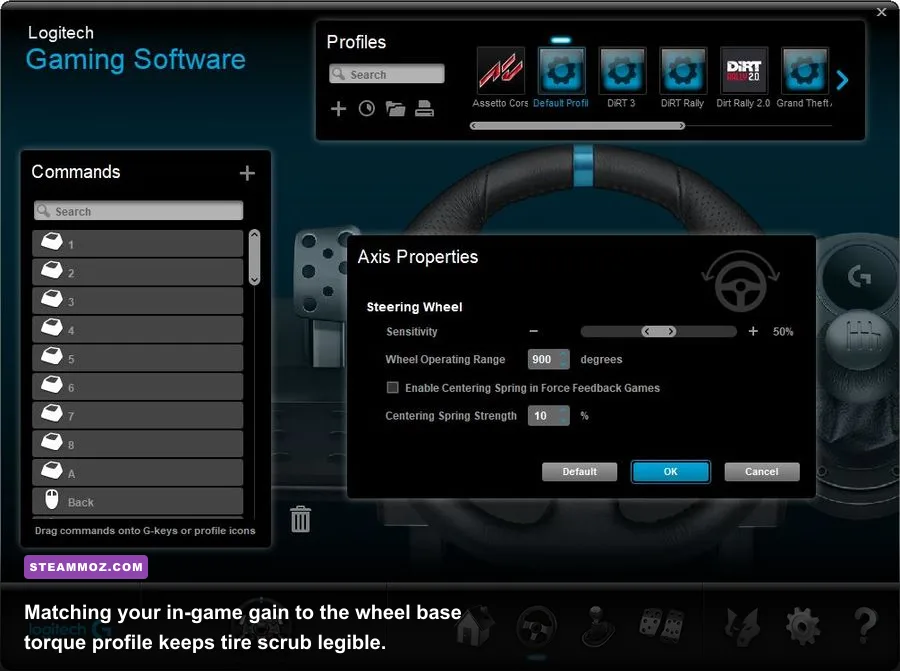Add a new command with the plus icon
This screenshot has height=671, width=900.
[x=247, y=173]
